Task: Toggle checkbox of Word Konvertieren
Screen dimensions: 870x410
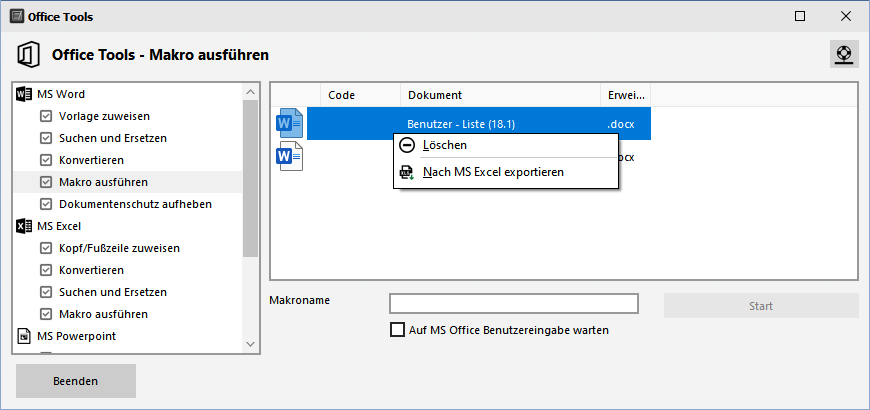Action: (x=45, y=160)
